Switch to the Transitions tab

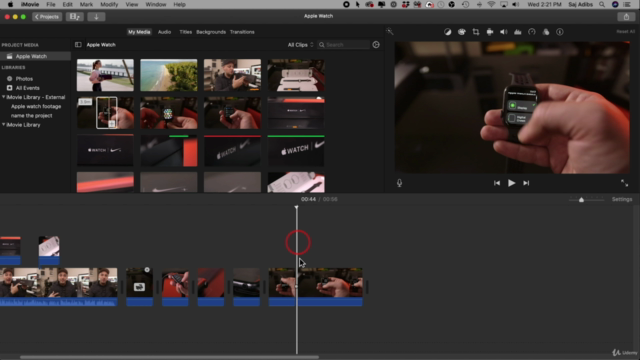tap(242, 32)
